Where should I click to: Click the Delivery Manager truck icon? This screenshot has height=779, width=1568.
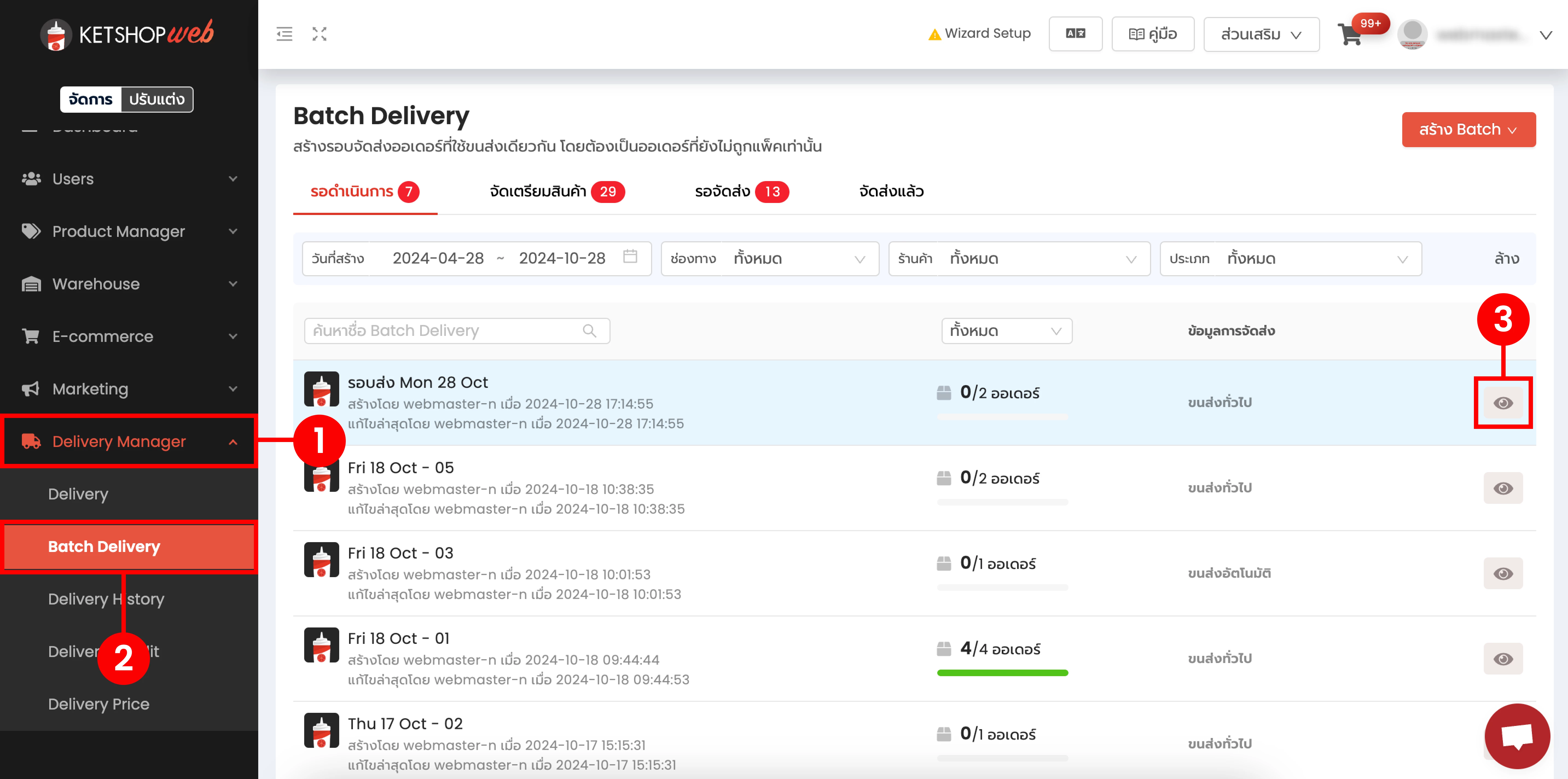tap(31, 441)
